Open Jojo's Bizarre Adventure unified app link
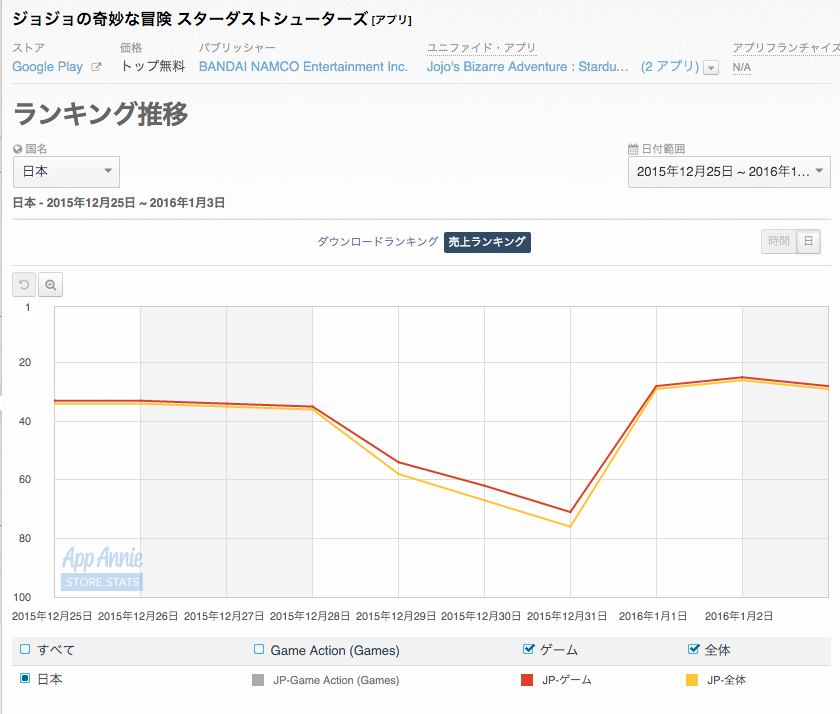Image resolution: width=840 pixels, height=714 pixels. [x=527, y=66]
